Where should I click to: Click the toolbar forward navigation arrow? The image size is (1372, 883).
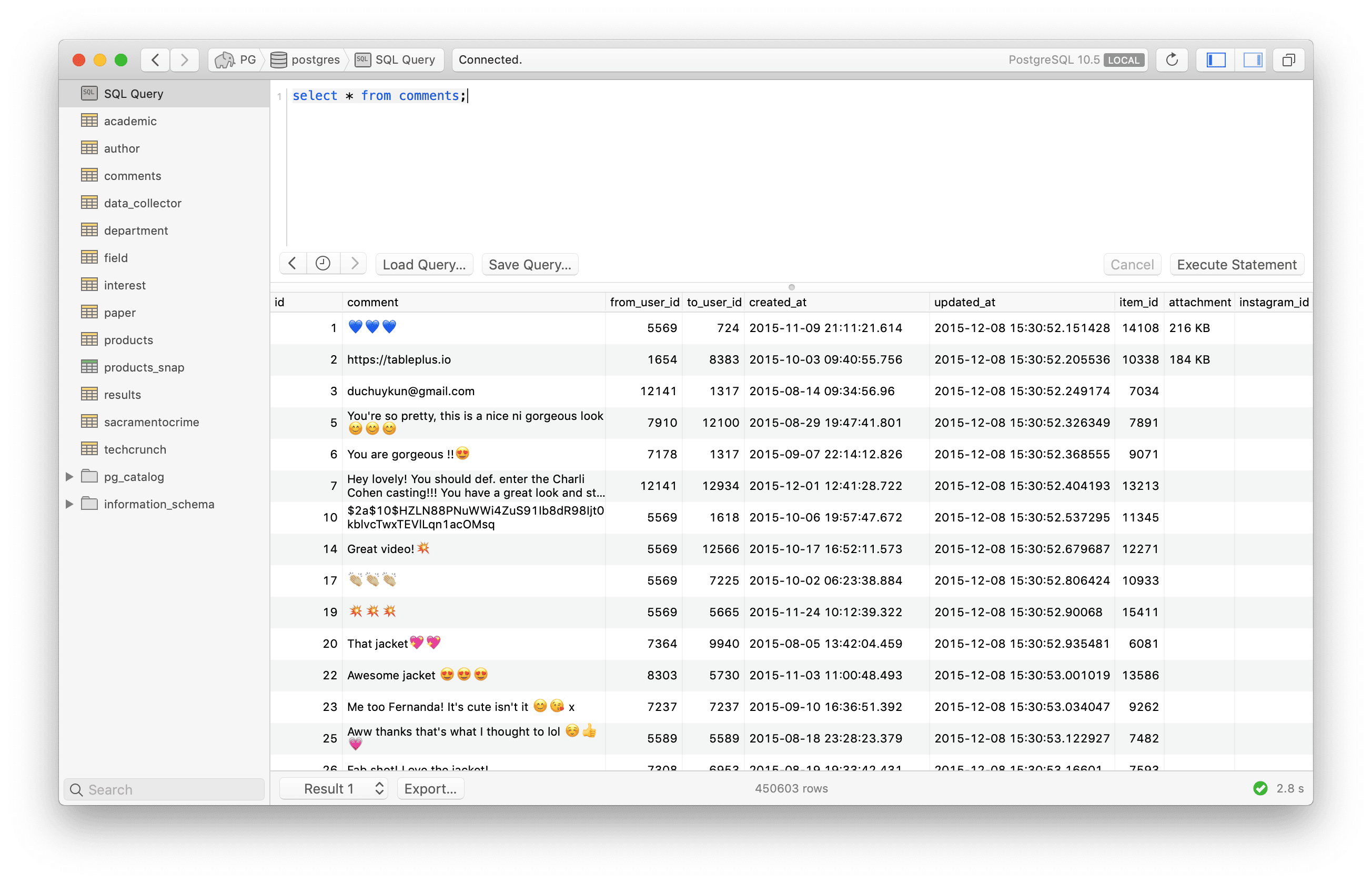pos(185,59)
